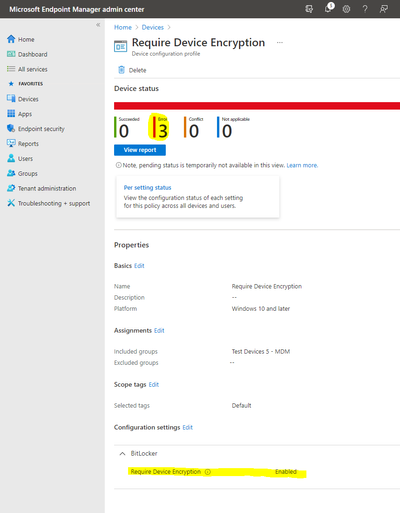
Task: Click the Error count of 3
Action: (163, 131)
